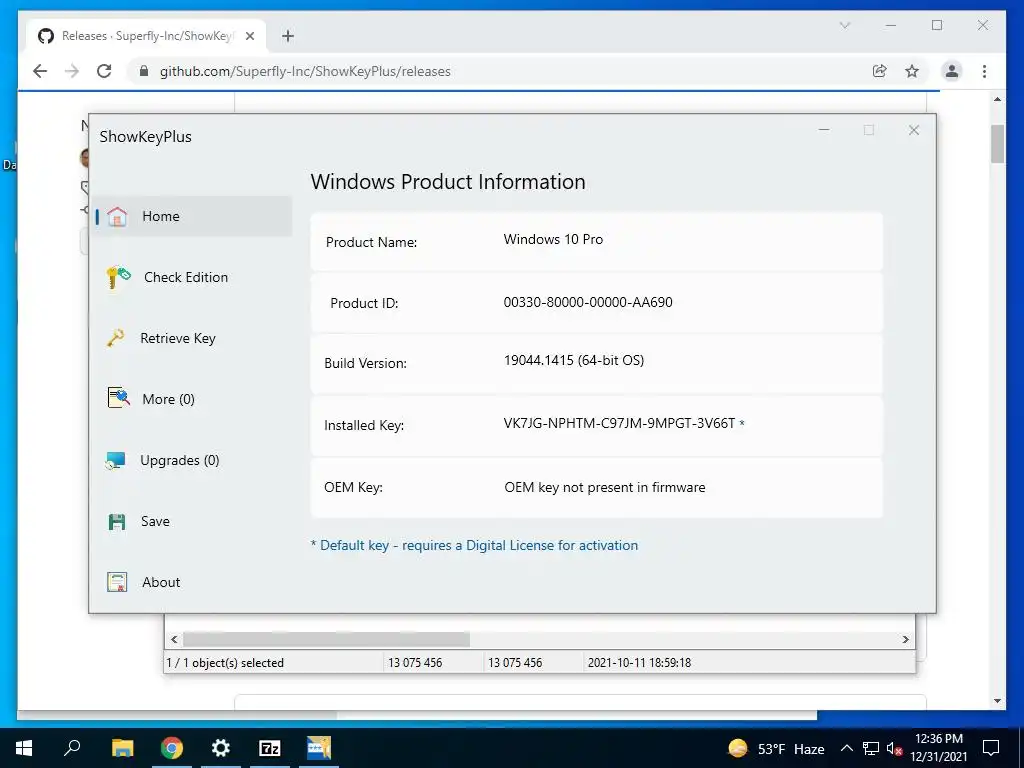Click the More (0) magnifier icon
The image size is (1024, 768).
(118, 398)
